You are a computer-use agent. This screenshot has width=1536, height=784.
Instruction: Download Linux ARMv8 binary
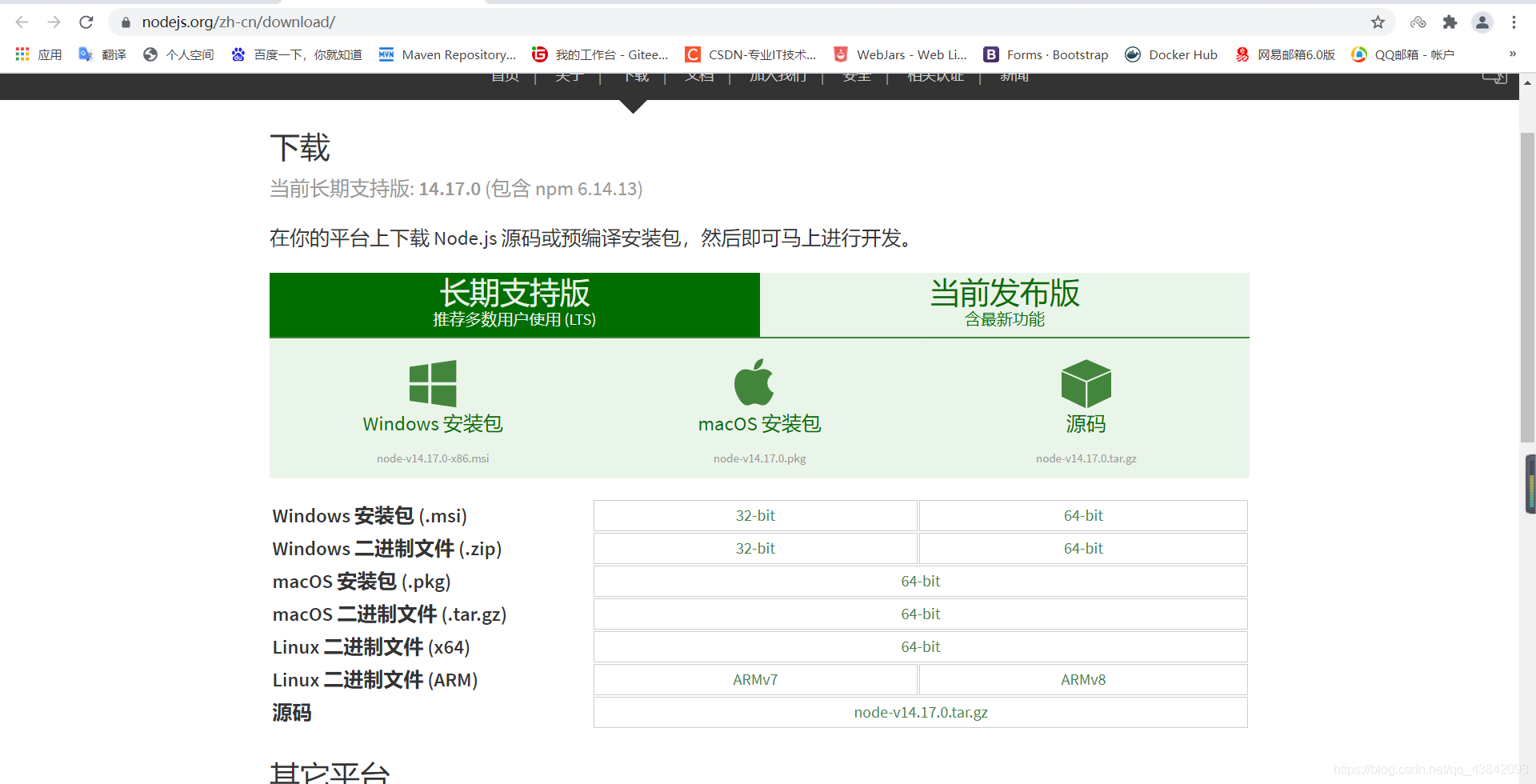[x=1083, y=680]
